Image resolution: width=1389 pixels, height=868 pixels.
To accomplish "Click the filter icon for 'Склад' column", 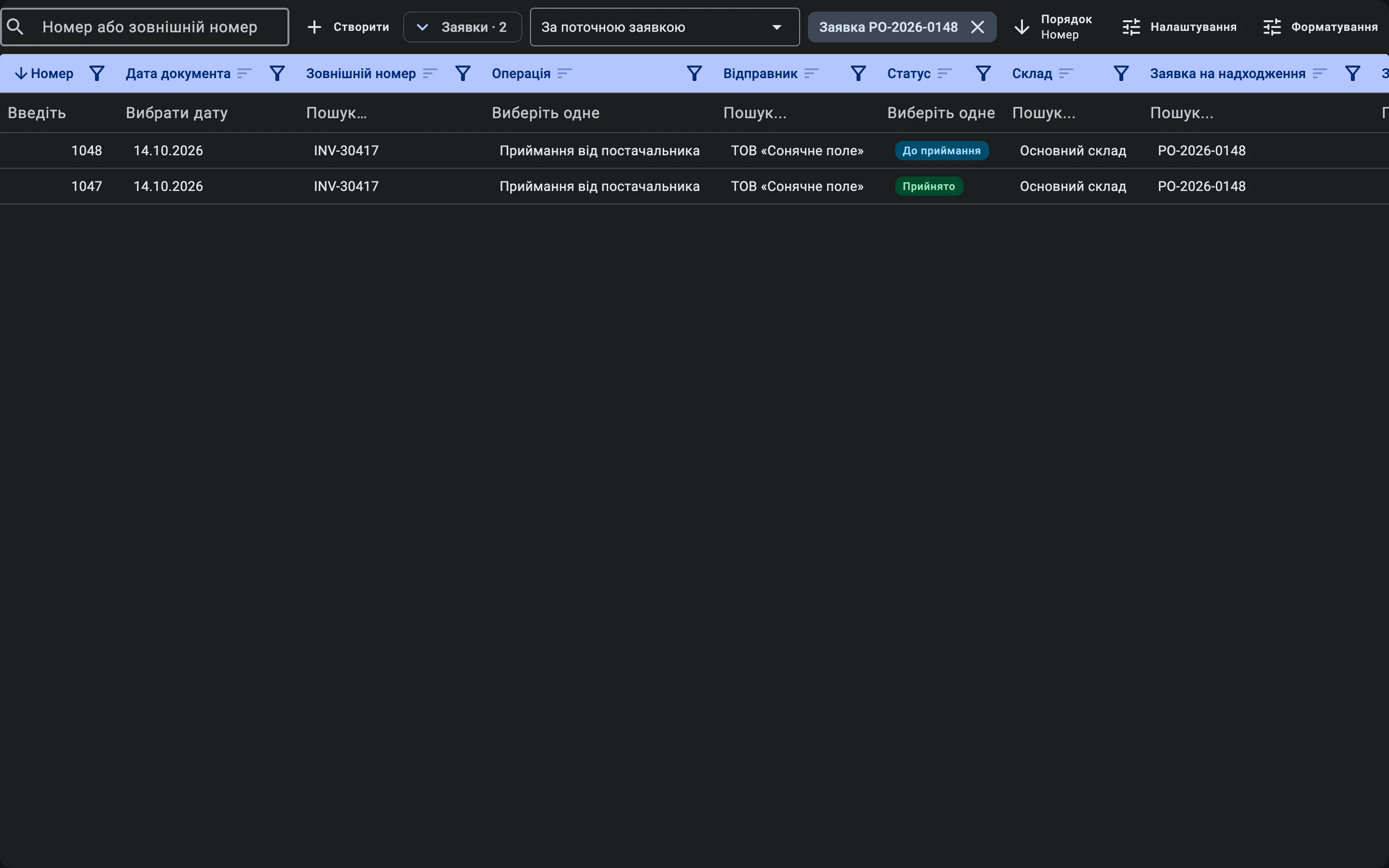I will [1121, 73].
